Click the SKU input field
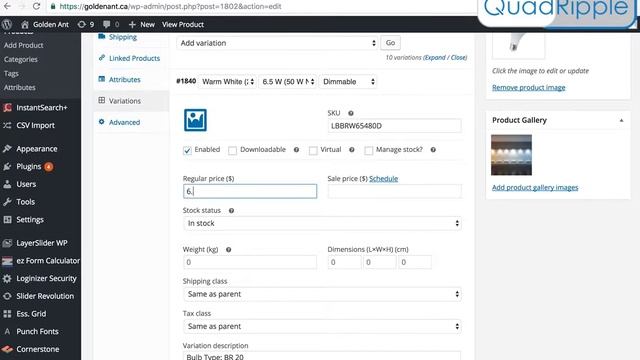The width and height of the screenshot is (640, 360). [x=394, y=126]
